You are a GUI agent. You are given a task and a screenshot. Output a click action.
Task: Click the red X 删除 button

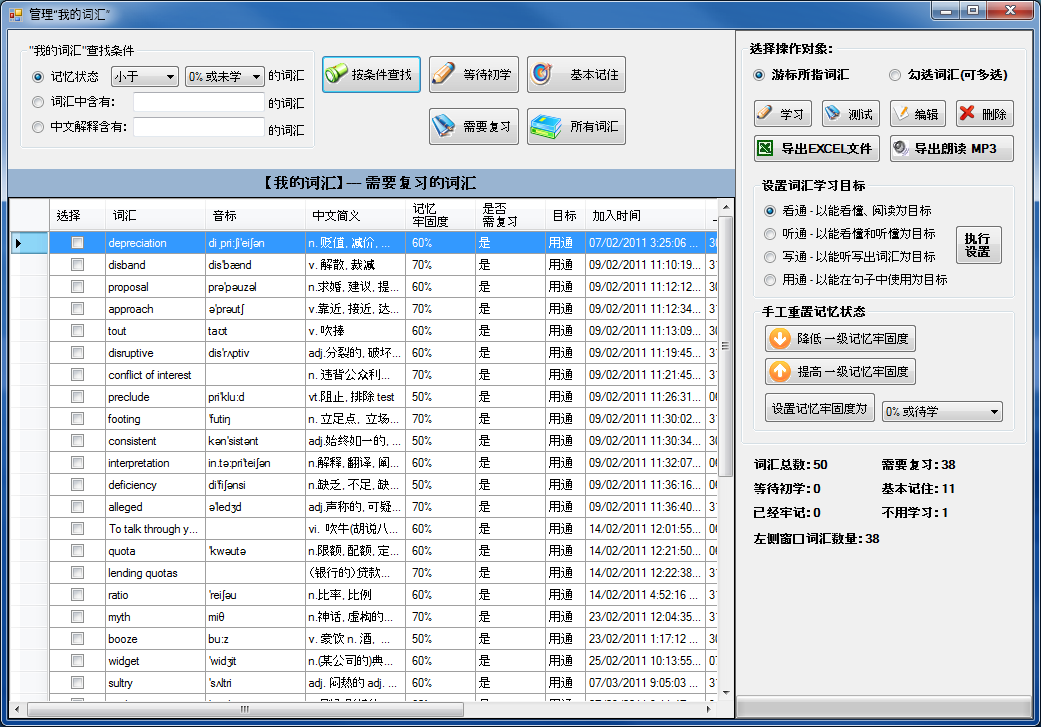pos(984,114)
